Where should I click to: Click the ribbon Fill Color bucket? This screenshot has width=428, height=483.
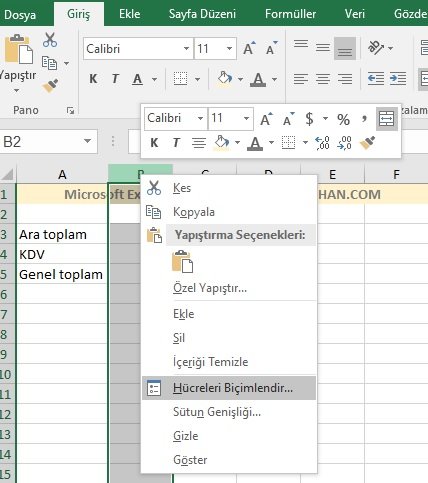(x=225, y=79)
